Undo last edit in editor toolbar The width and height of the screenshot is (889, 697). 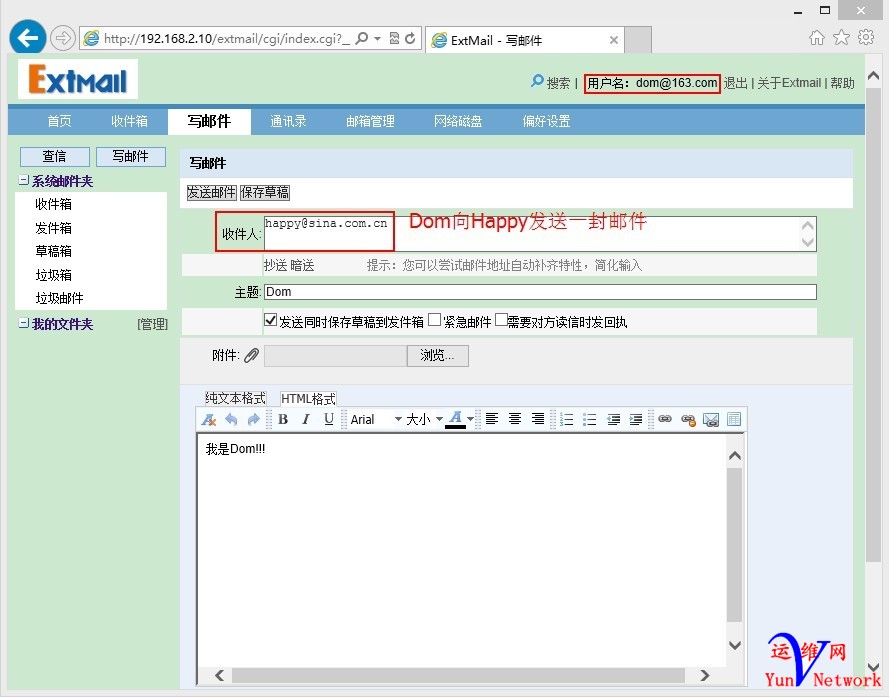(x=231, y=420)
